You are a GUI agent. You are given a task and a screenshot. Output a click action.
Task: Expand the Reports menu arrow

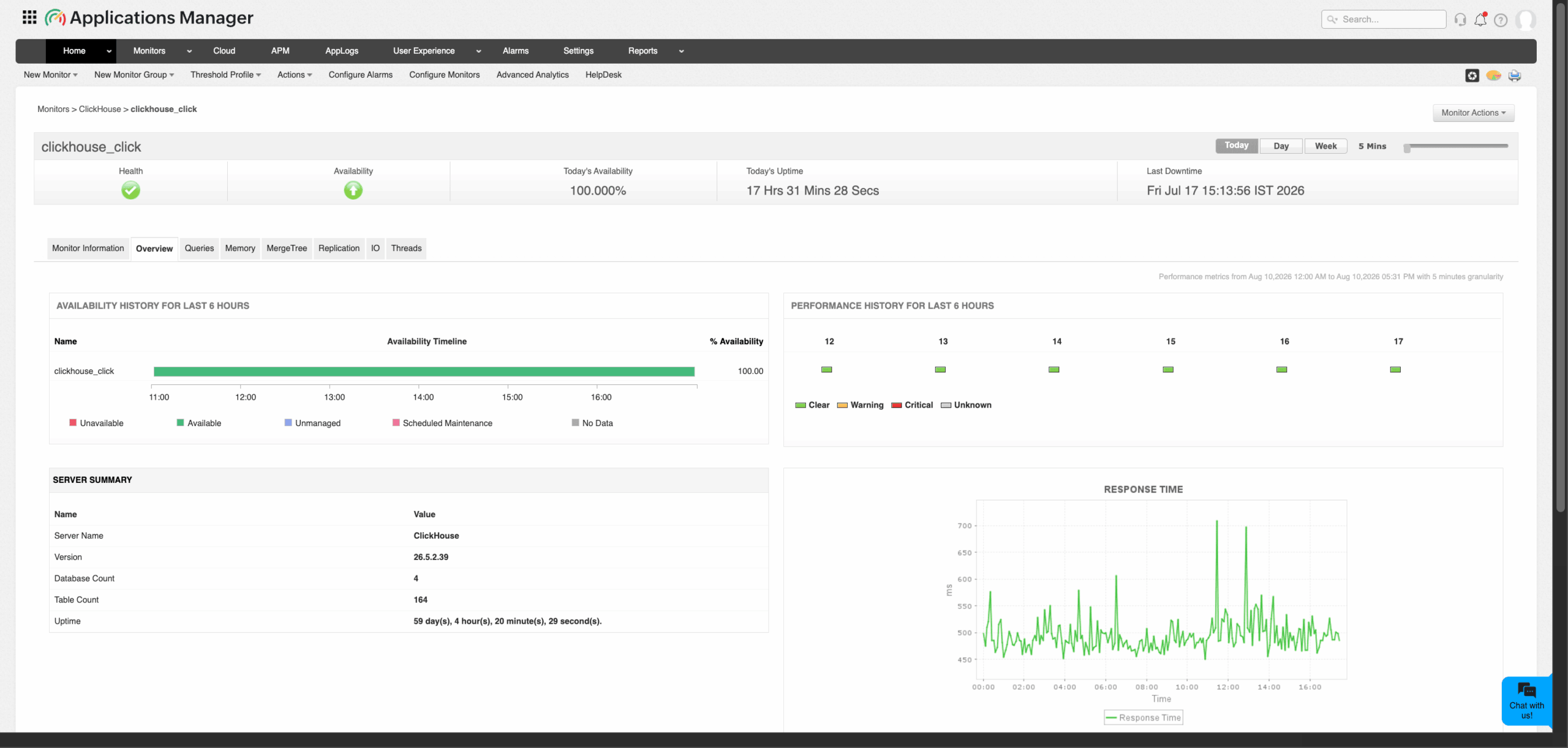(x=681, y=51)
